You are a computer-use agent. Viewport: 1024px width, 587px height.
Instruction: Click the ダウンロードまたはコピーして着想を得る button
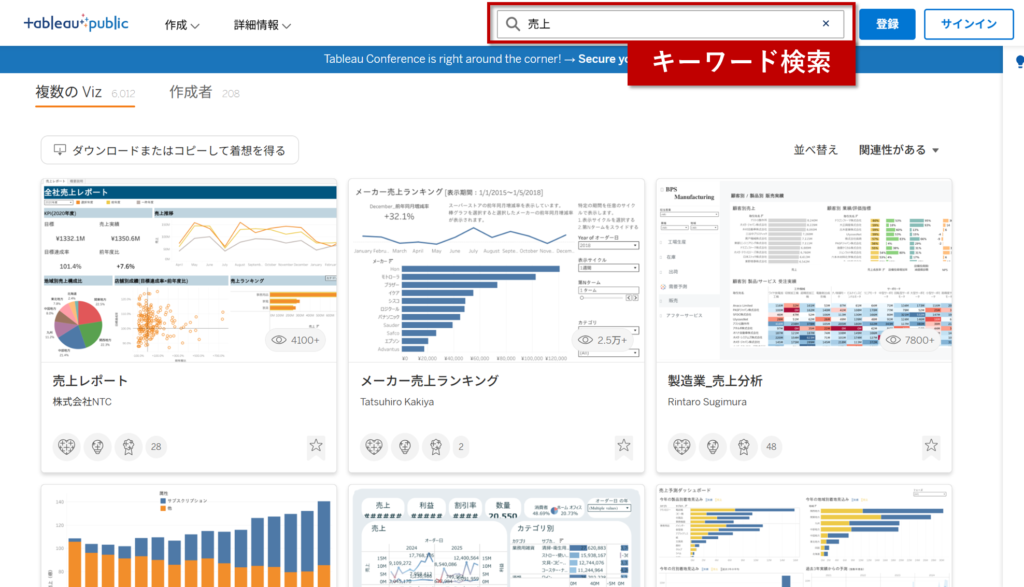(x=170, y=150)
